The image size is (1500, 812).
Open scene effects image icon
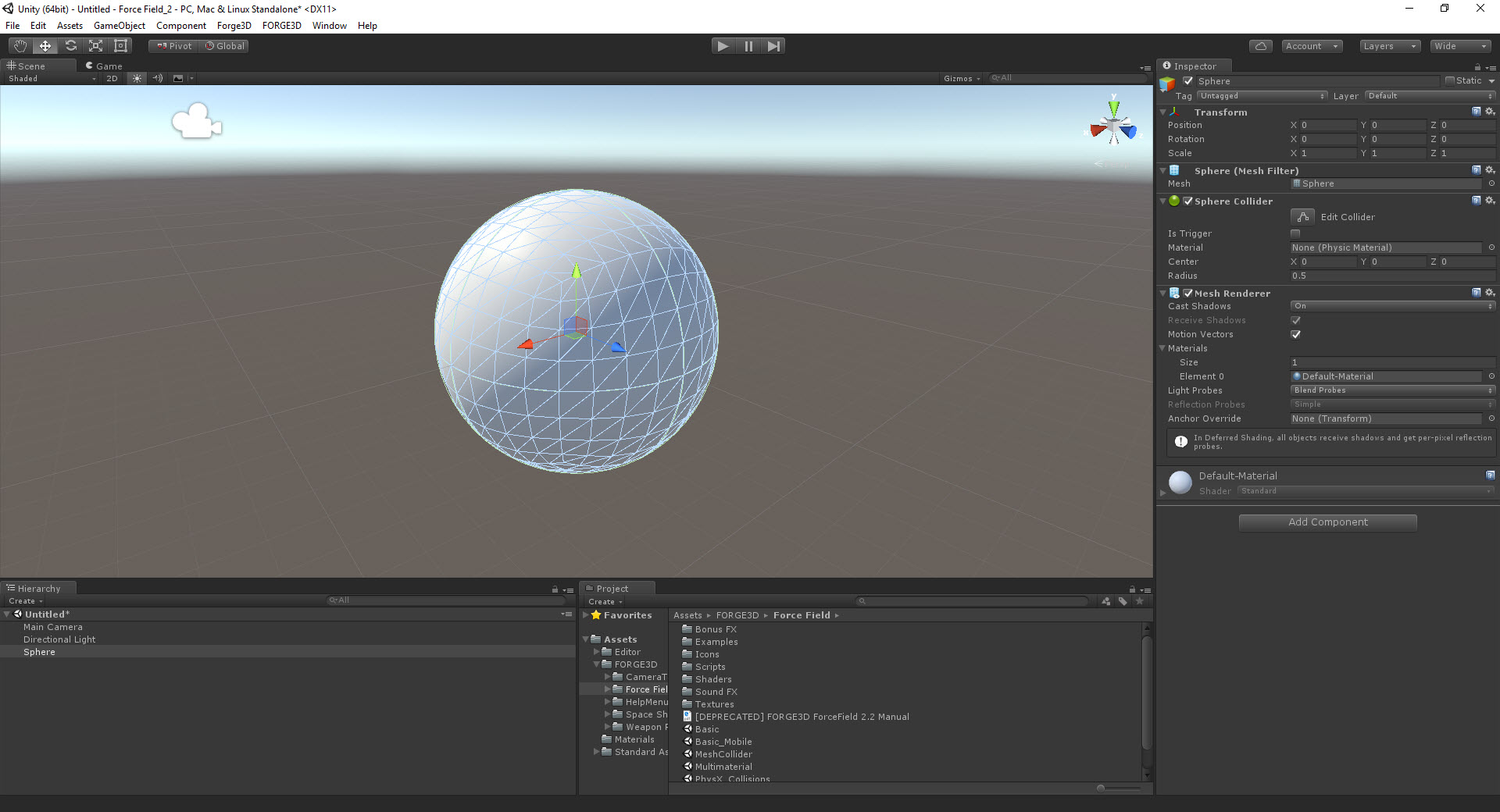click(x=178, y=78)
